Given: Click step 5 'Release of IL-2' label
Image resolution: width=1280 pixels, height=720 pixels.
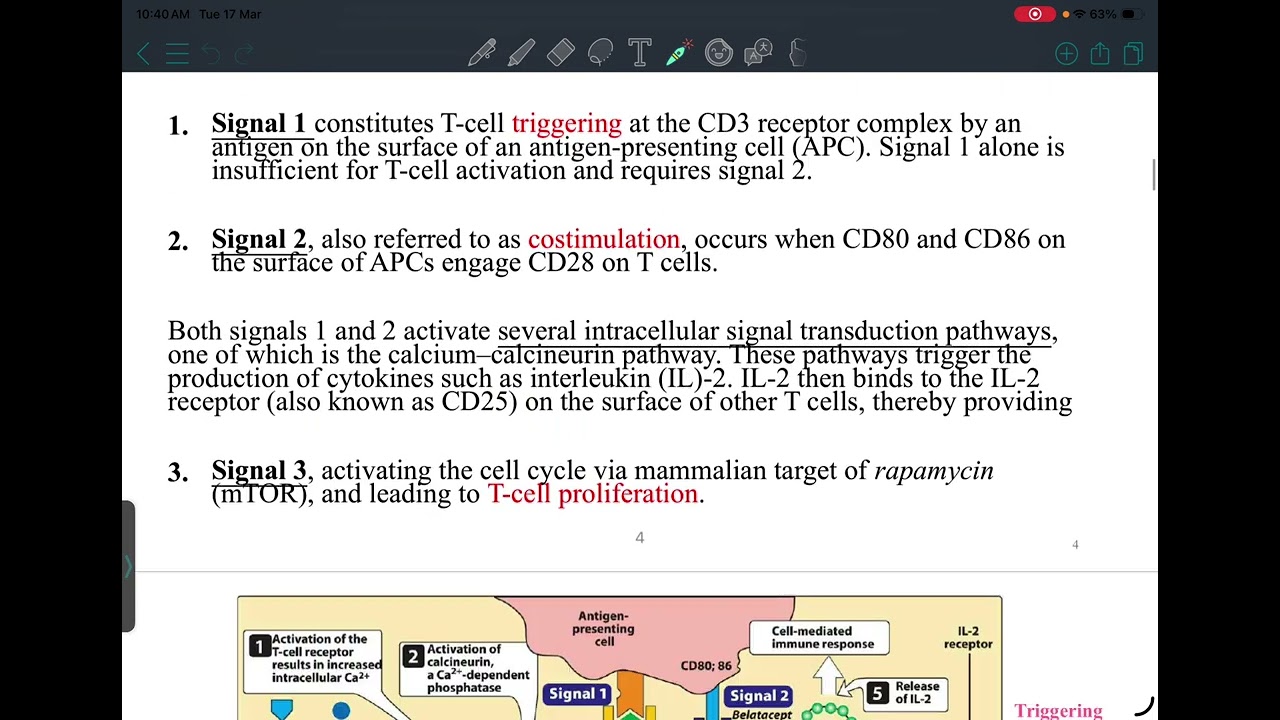Looking at the screenshot, I should [x=905, y=693].
